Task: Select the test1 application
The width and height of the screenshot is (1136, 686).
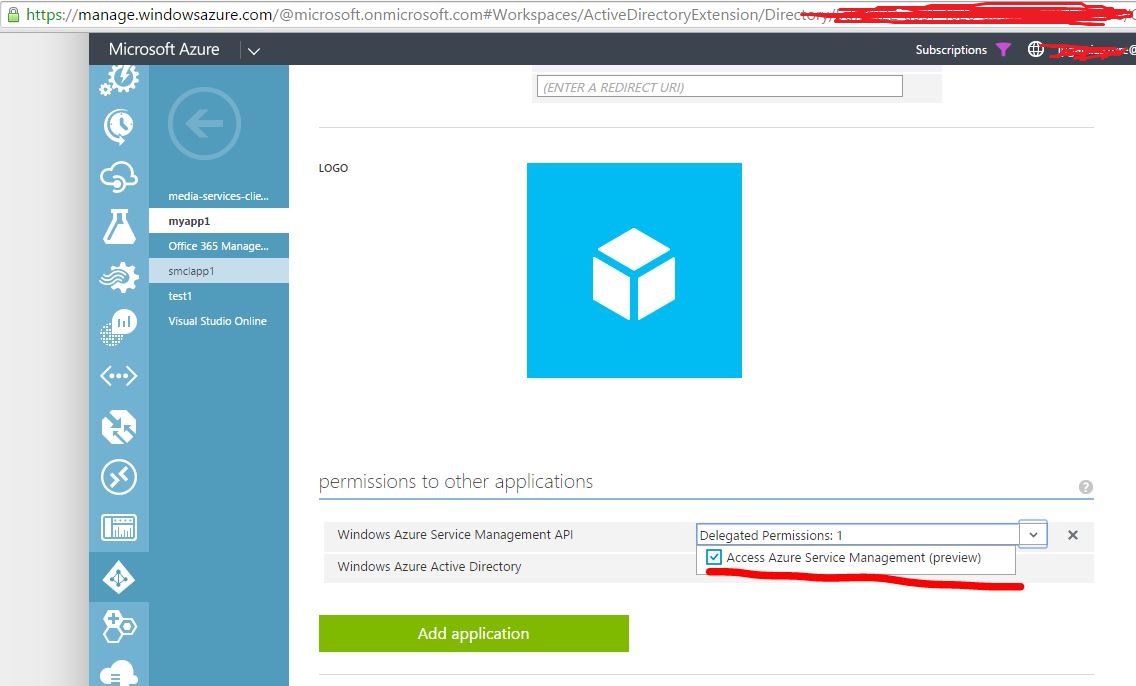Action: (x=219, y=296)
